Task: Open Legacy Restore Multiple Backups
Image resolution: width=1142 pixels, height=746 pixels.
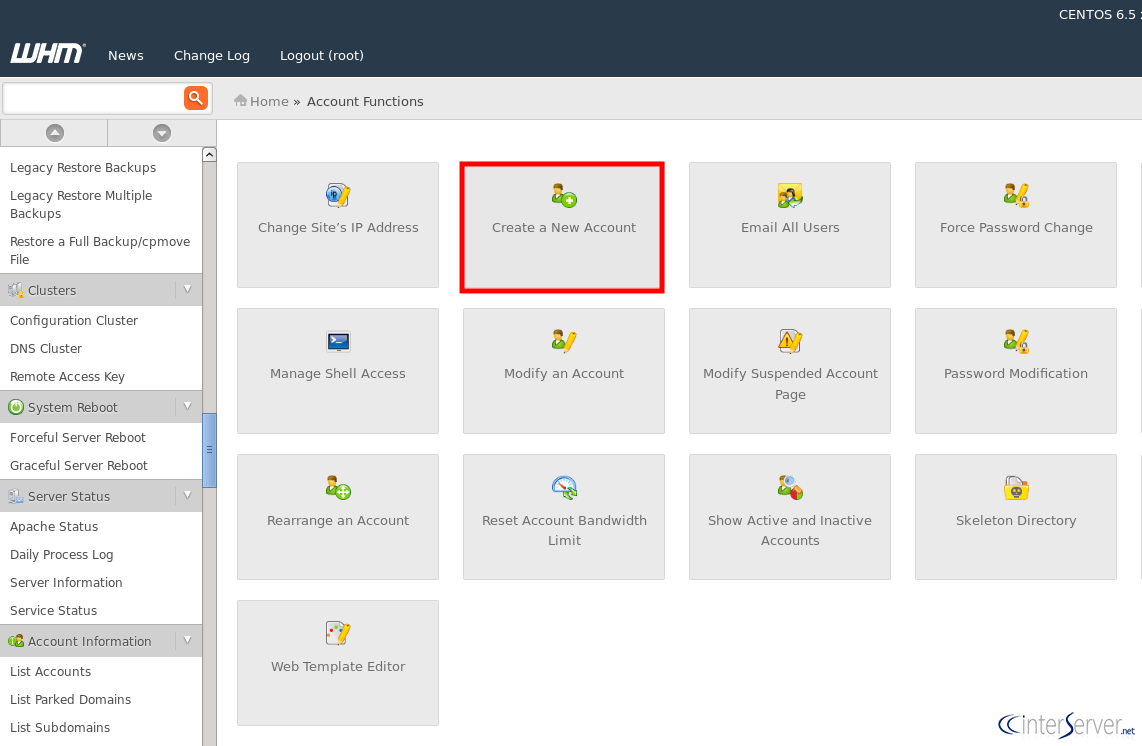Action: coord(81,204)
